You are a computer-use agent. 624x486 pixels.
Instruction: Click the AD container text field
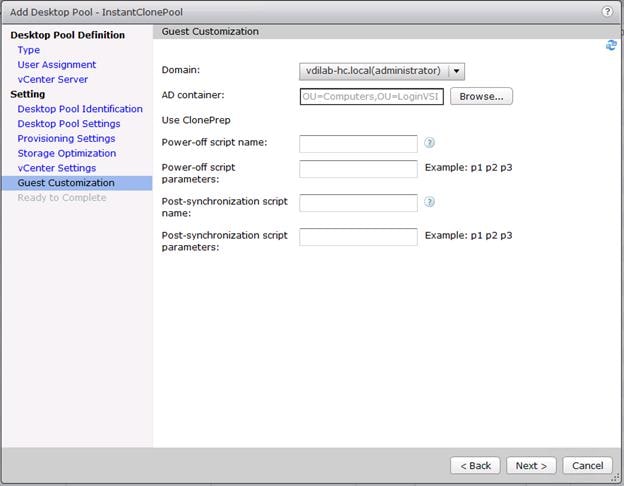[x=371, y=97]
